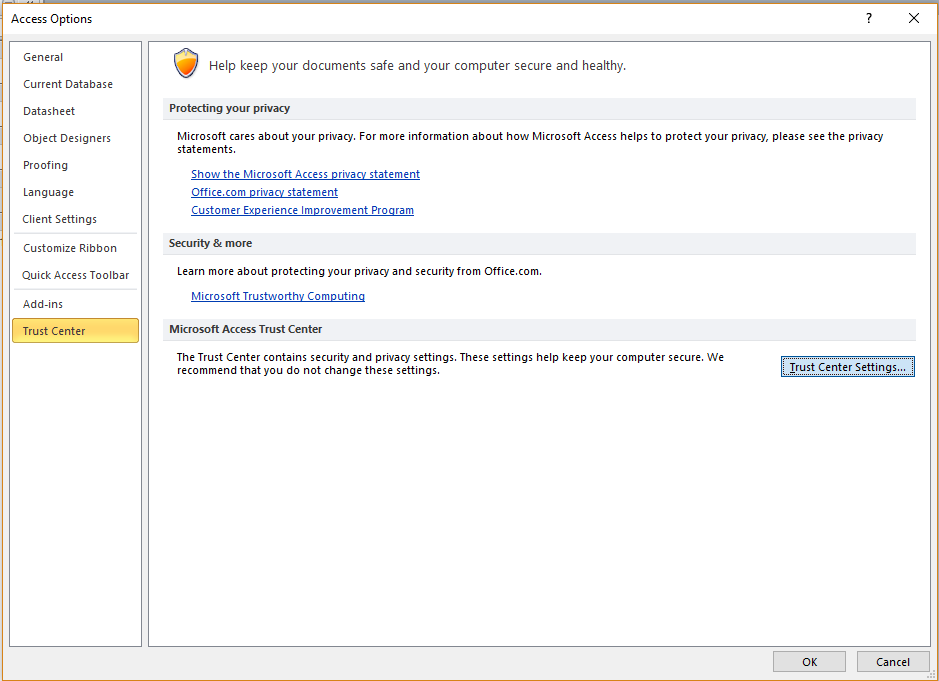Click 'The Trust Center contains security' description
The height and width of the screenshot is (681, 939).
click(450, 364)
